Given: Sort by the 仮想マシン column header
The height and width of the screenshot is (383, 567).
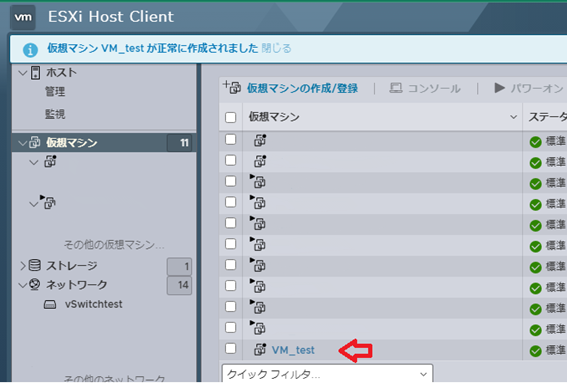Looking at the screenshot, I should tap(274, 117).
